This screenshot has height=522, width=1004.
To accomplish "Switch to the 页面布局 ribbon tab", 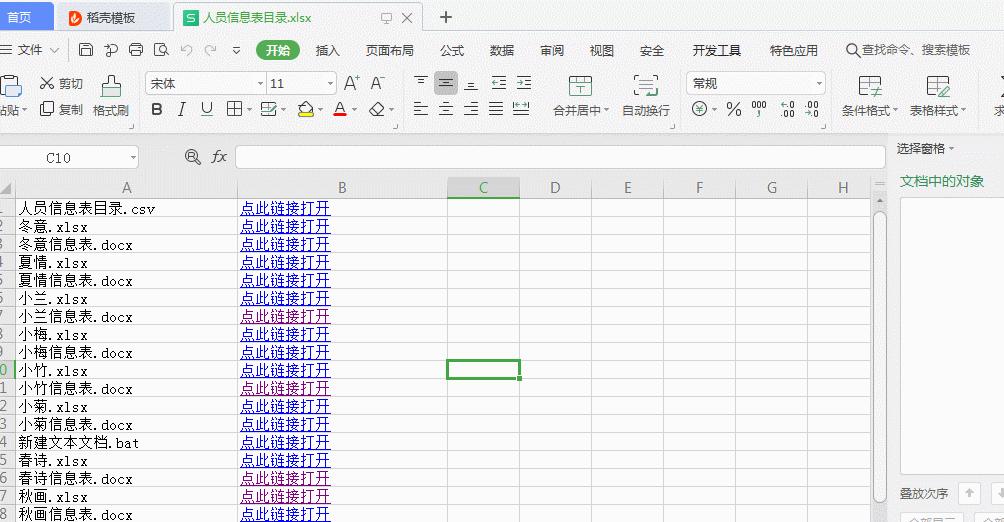I will pos(389,51).
